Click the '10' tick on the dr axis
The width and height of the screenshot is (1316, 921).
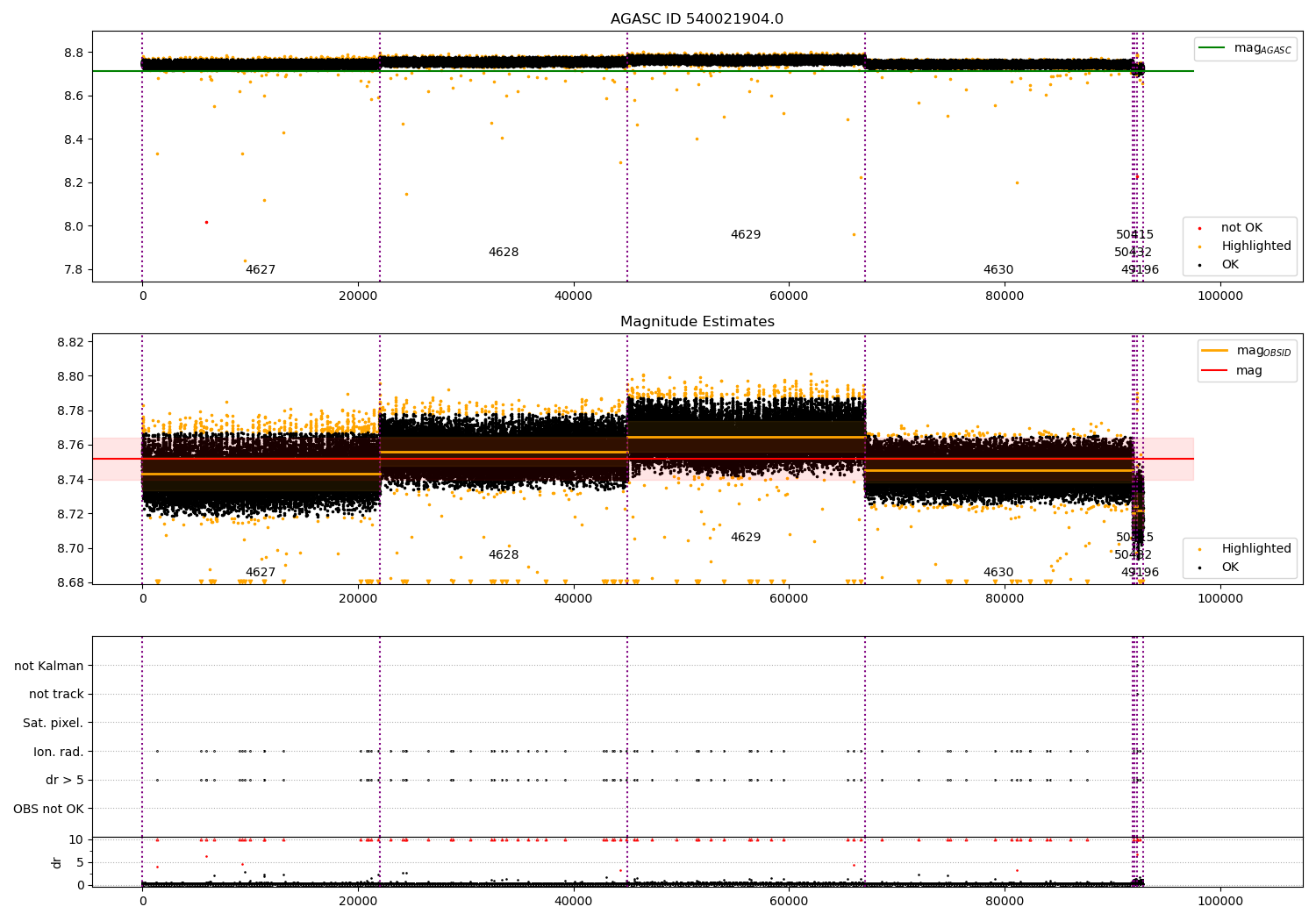click(x=76, y=839)
